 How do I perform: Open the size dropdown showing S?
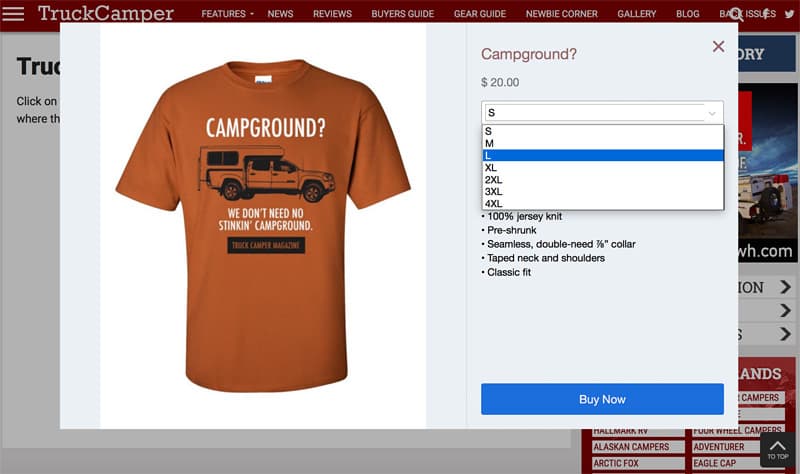[602, 112]
